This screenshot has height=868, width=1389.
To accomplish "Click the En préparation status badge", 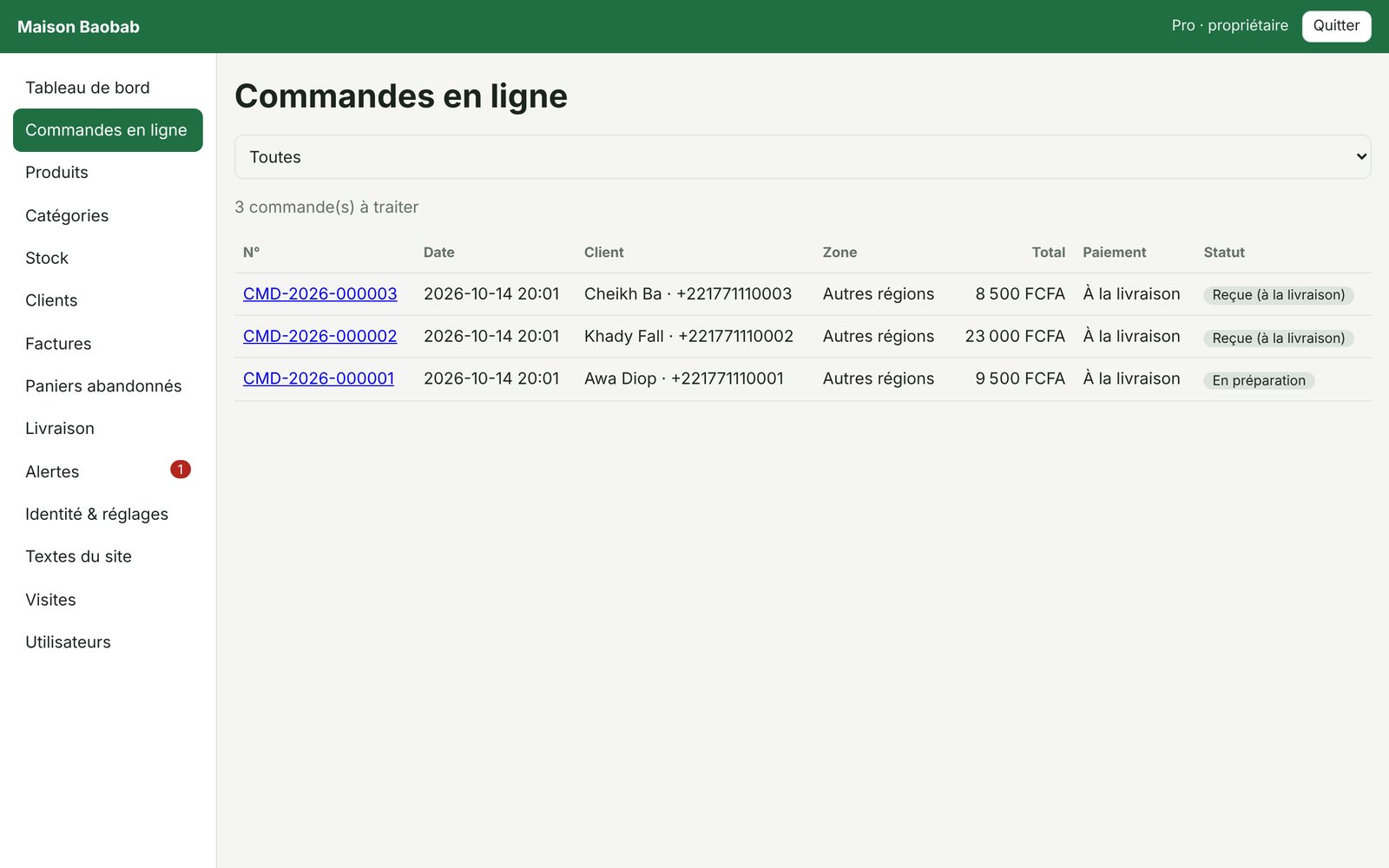I will pyautogui.click(x=1259, y=381).
